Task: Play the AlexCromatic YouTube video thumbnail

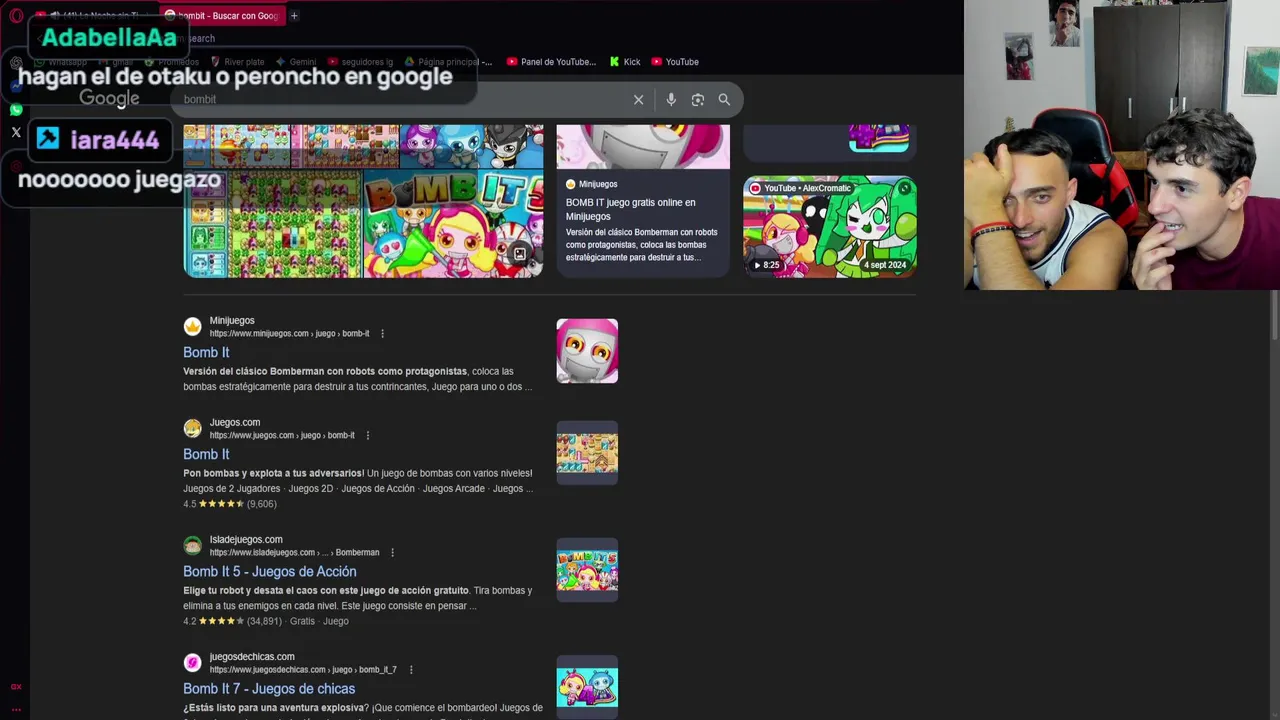Action: (x=829, y=227)
